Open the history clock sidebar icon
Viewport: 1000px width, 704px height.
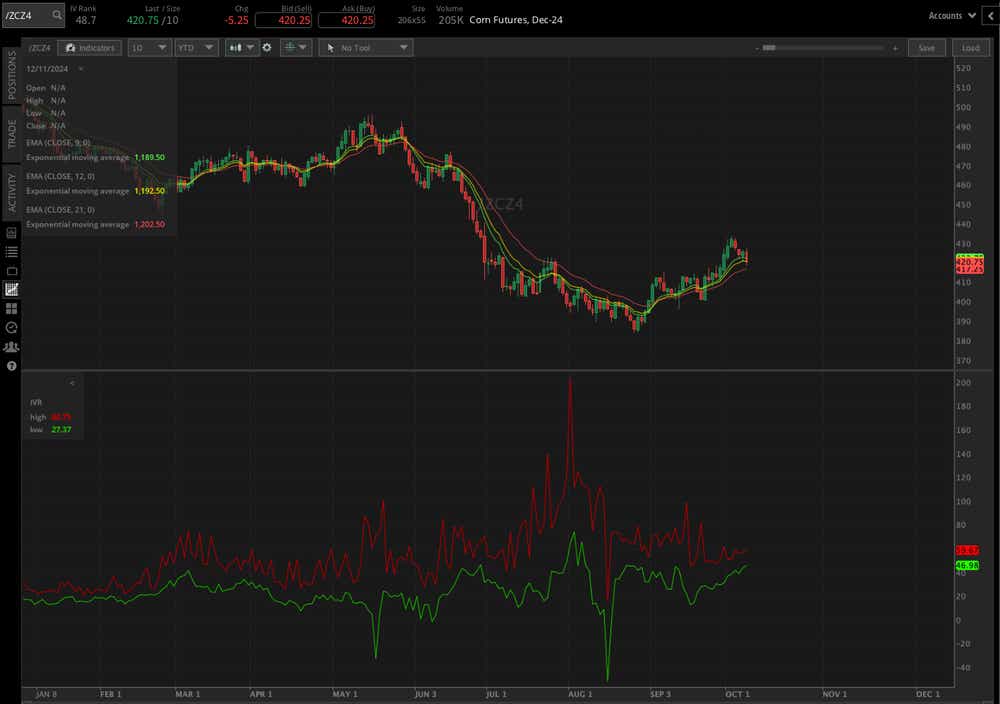tap(11, 328)
